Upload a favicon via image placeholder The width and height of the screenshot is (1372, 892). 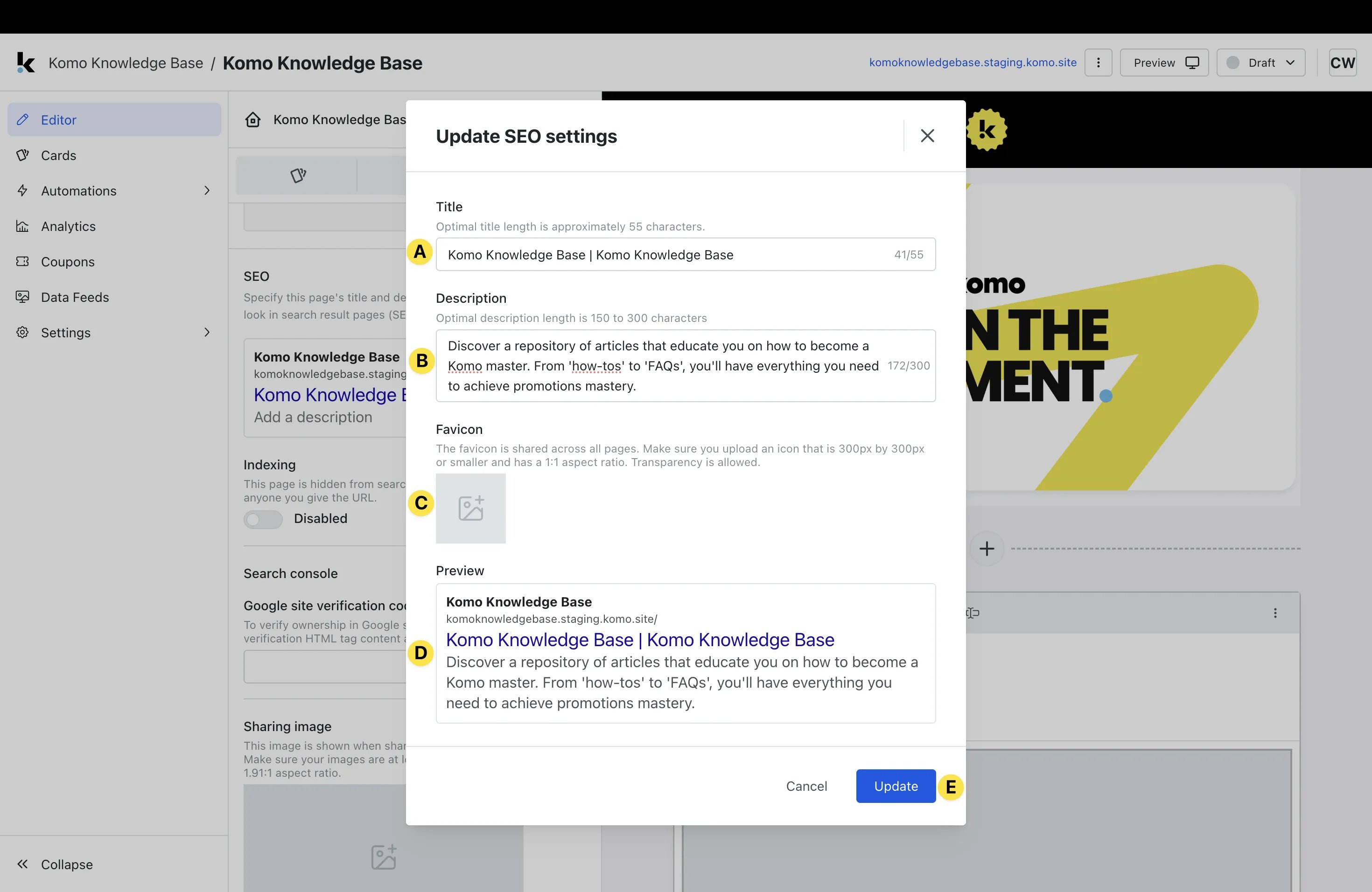pyautogui.click(x=470, y=508)
